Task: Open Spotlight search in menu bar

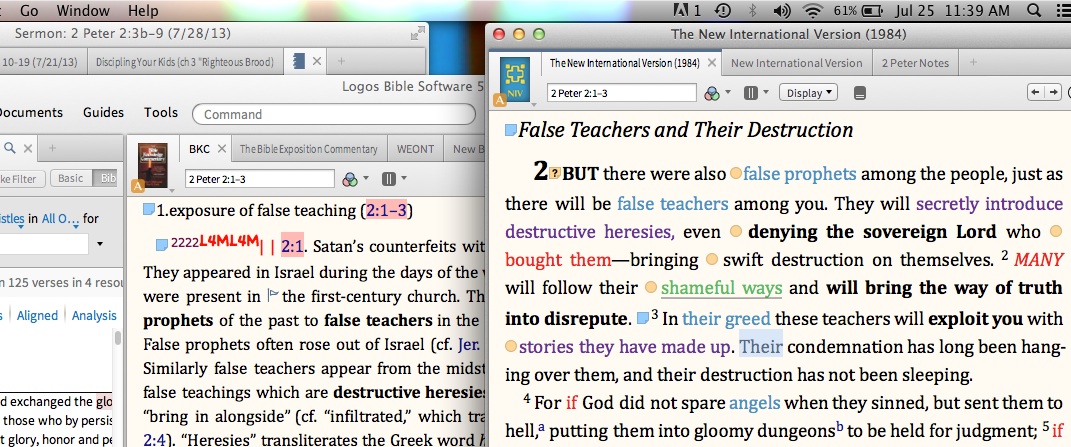Action: [x=1035, y=10]
